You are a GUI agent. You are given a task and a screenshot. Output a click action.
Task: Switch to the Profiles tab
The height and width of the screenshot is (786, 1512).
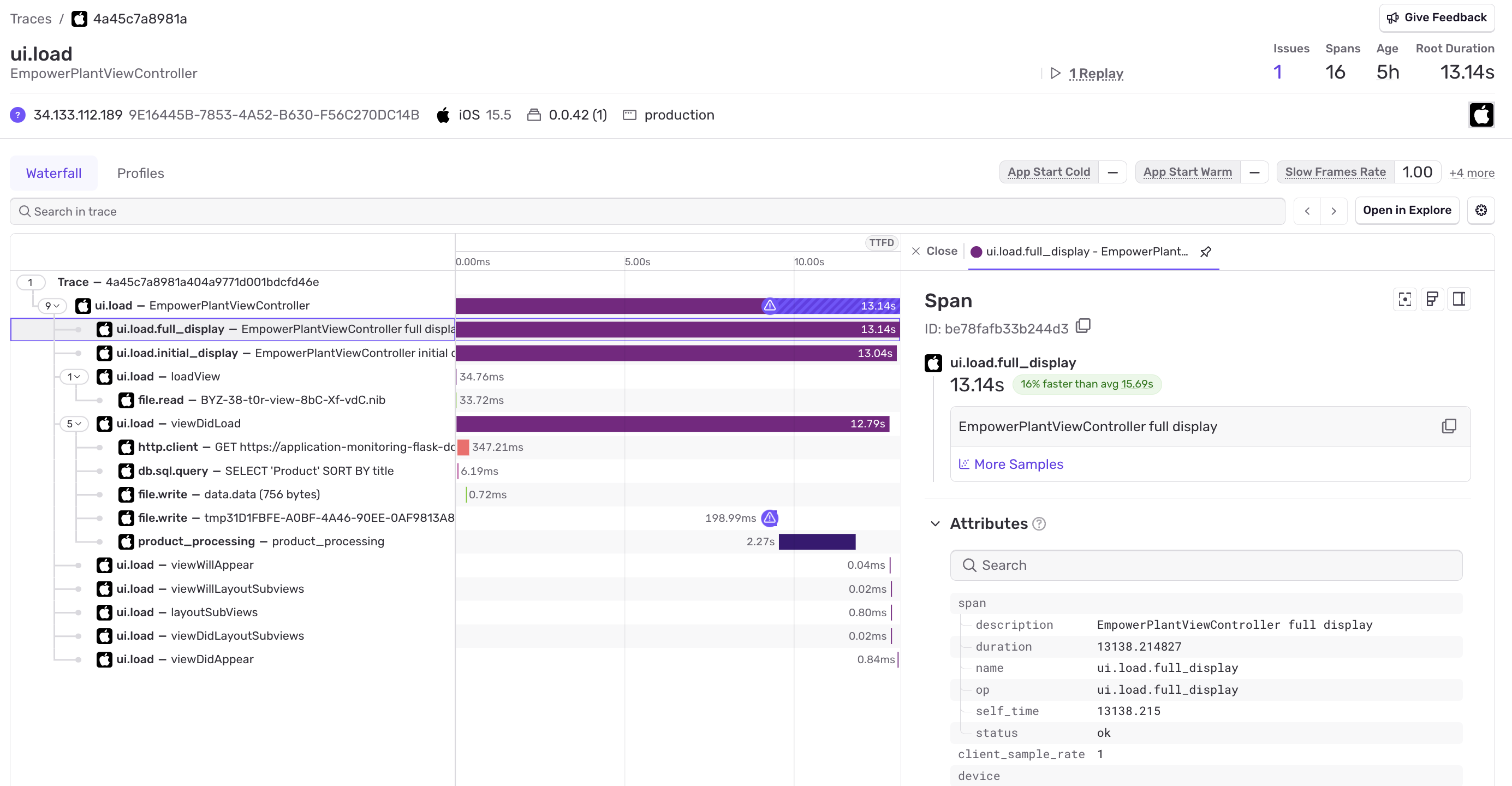(x=140, y=173)
